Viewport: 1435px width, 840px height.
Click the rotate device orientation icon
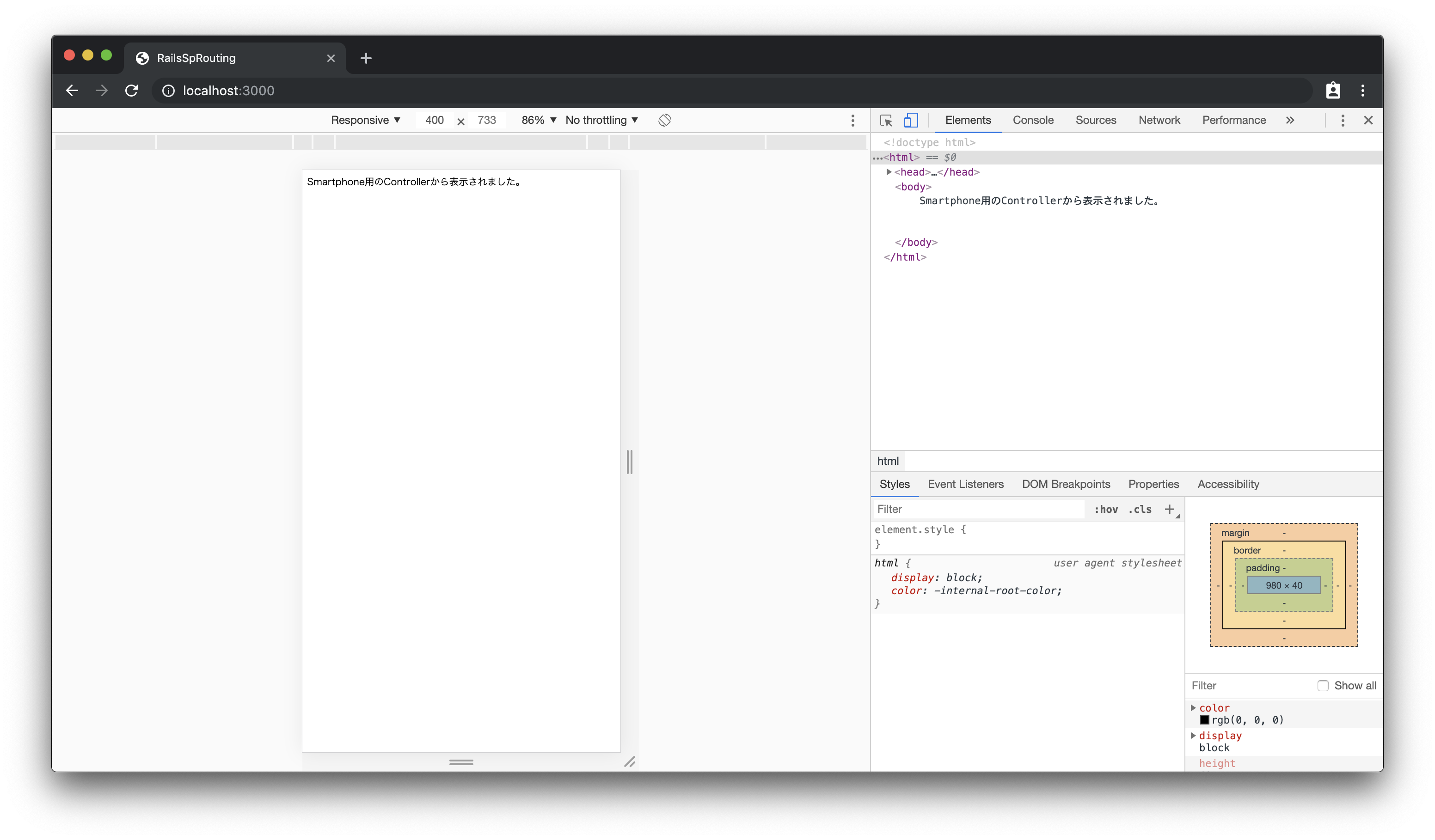tap(664, 120)
